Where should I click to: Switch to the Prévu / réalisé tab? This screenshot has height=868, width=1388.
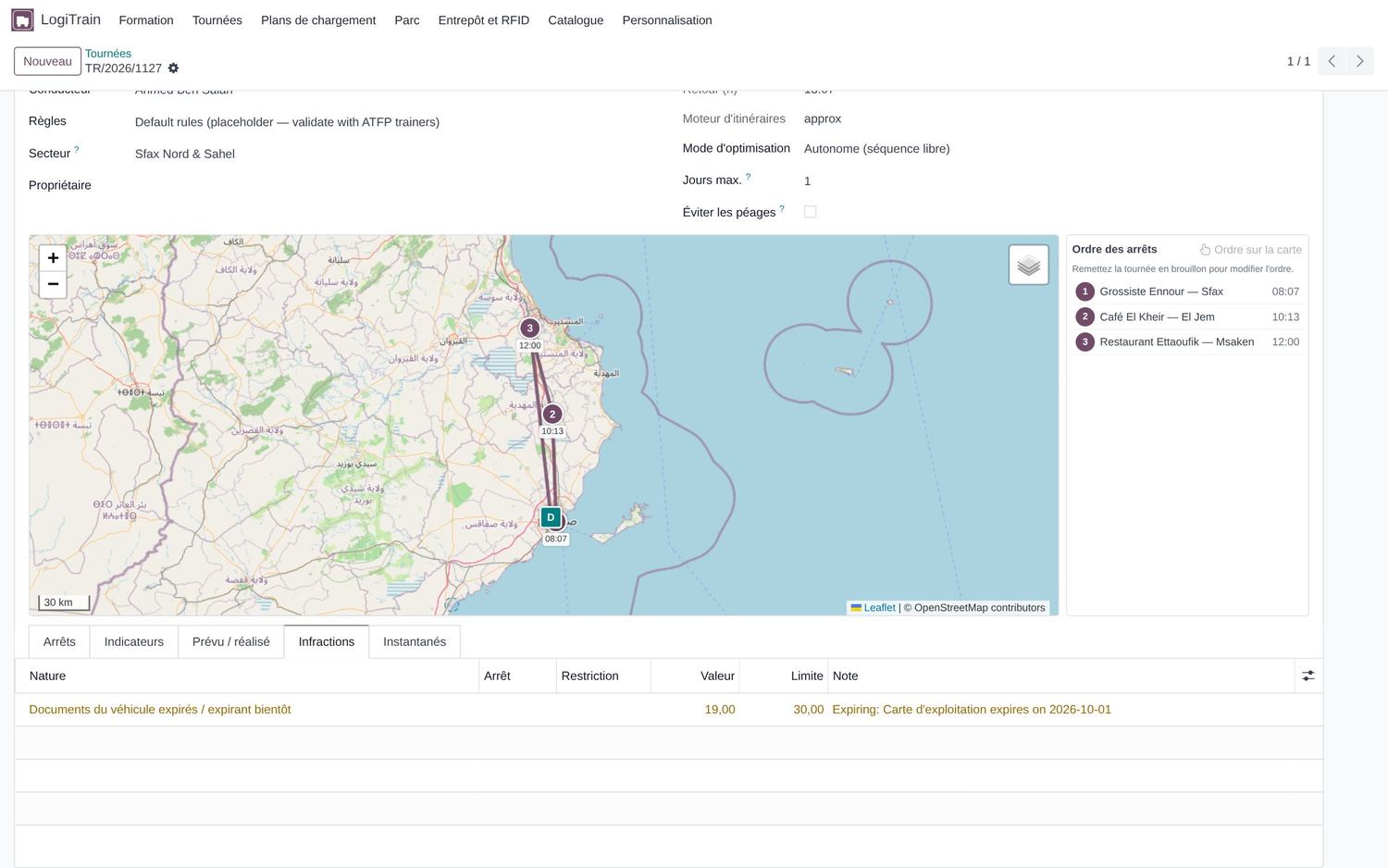tap(231, 641)
